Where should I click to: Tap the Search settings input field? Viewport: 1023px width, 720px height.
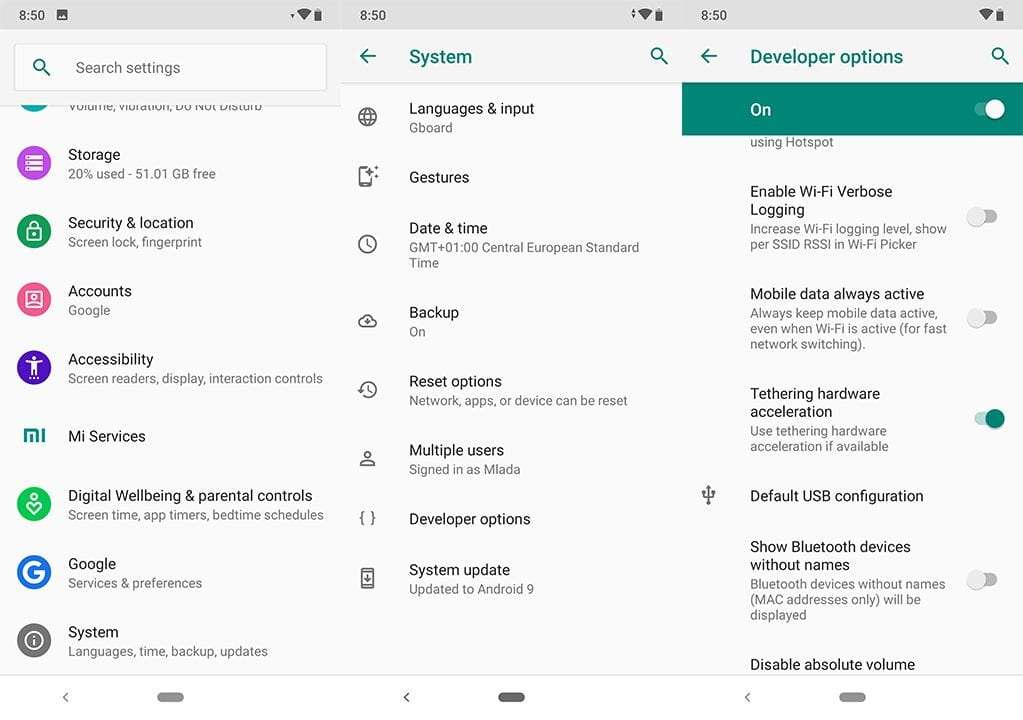pos(168,67)
